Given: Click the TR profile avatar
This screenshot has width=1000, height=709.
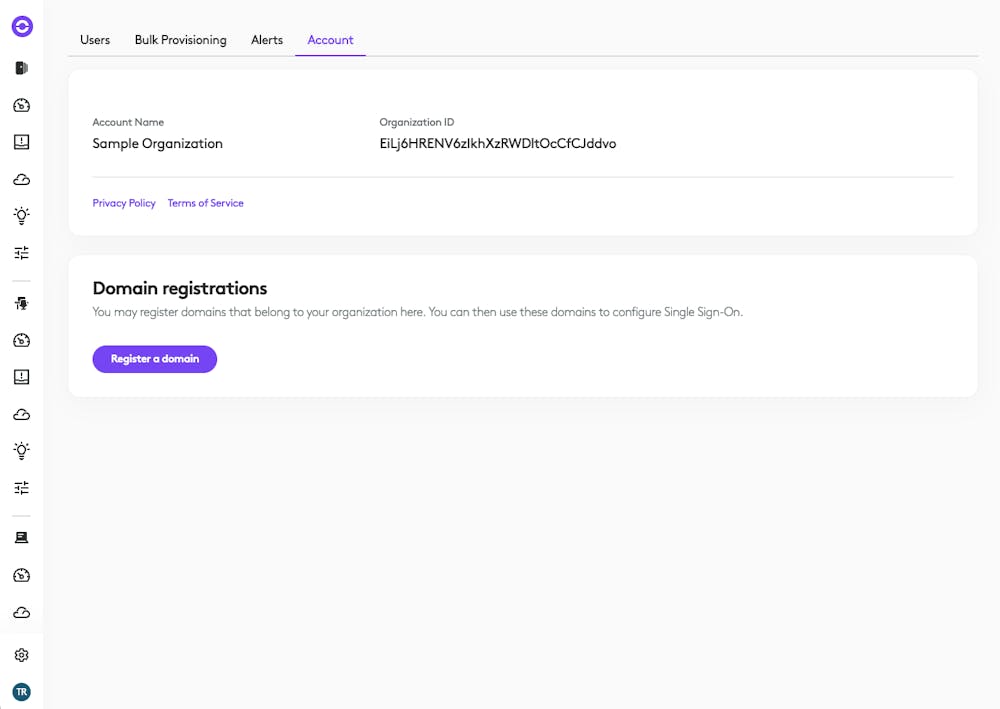Looking at the screenshot, I should 21,691.
